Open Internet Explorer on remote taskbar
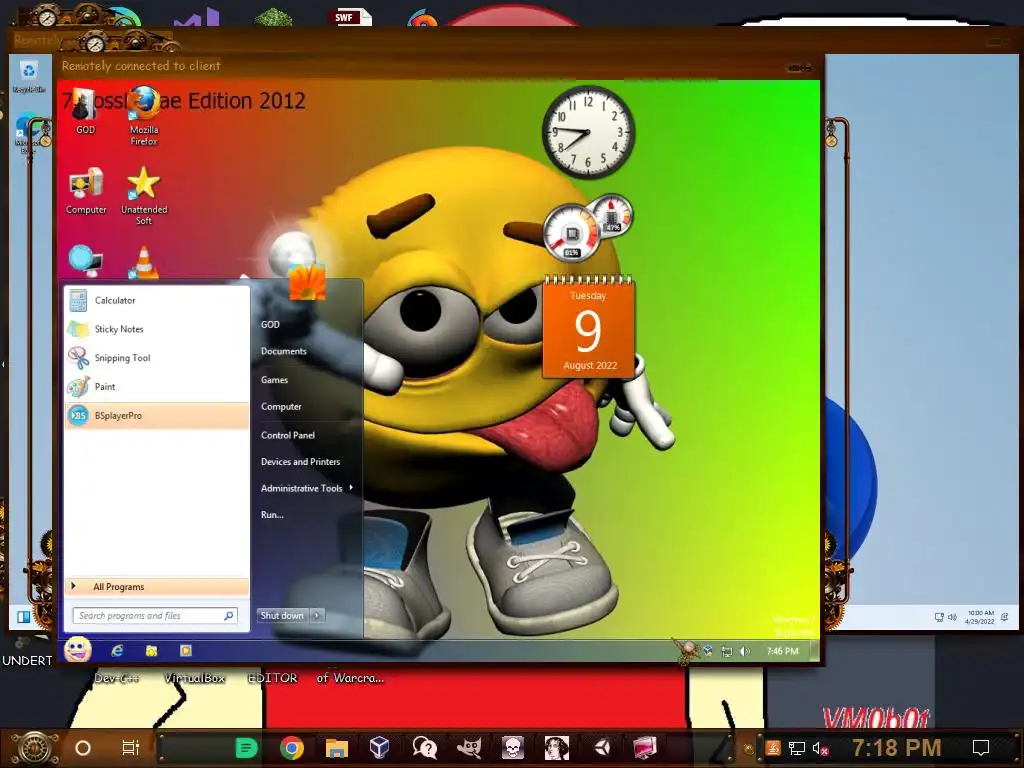Image resolution: width=1024 pixels, height=768 pixels. tap(118, 650)
